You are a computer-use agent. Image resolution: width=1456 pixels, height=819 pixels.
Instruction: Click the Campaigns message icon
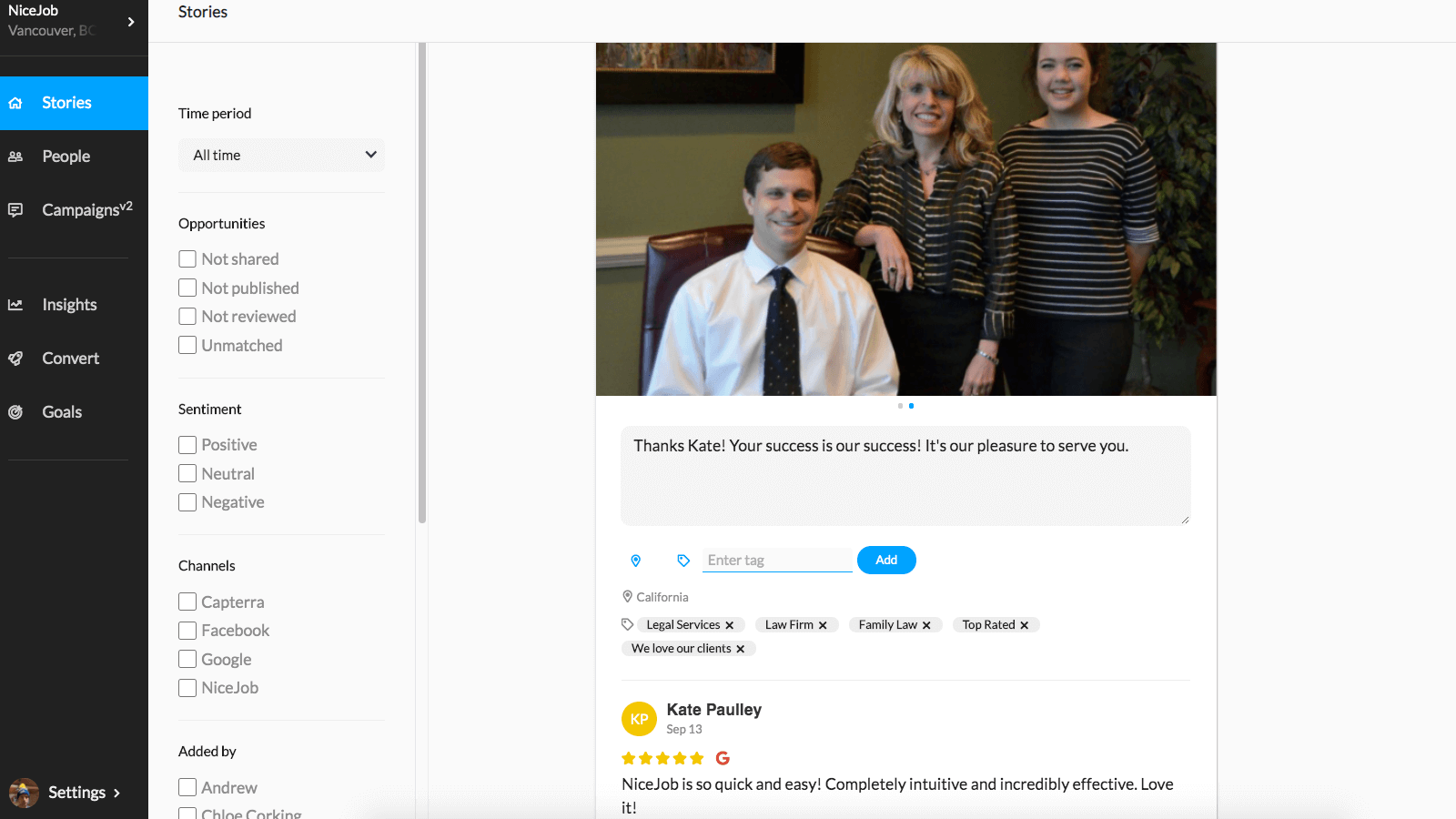coord(15,210)
